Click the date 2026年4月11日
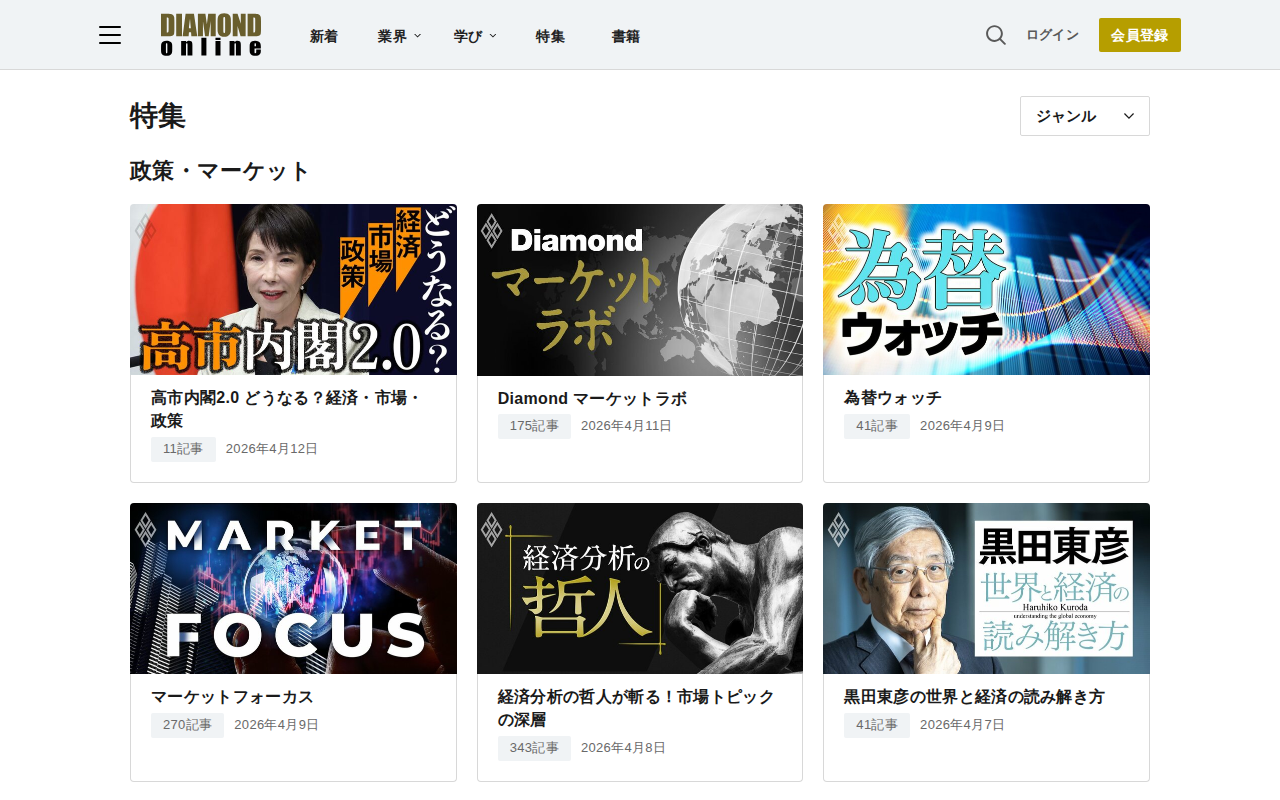Viewport: 1280px width, 800px height. [x=626, y=426]
